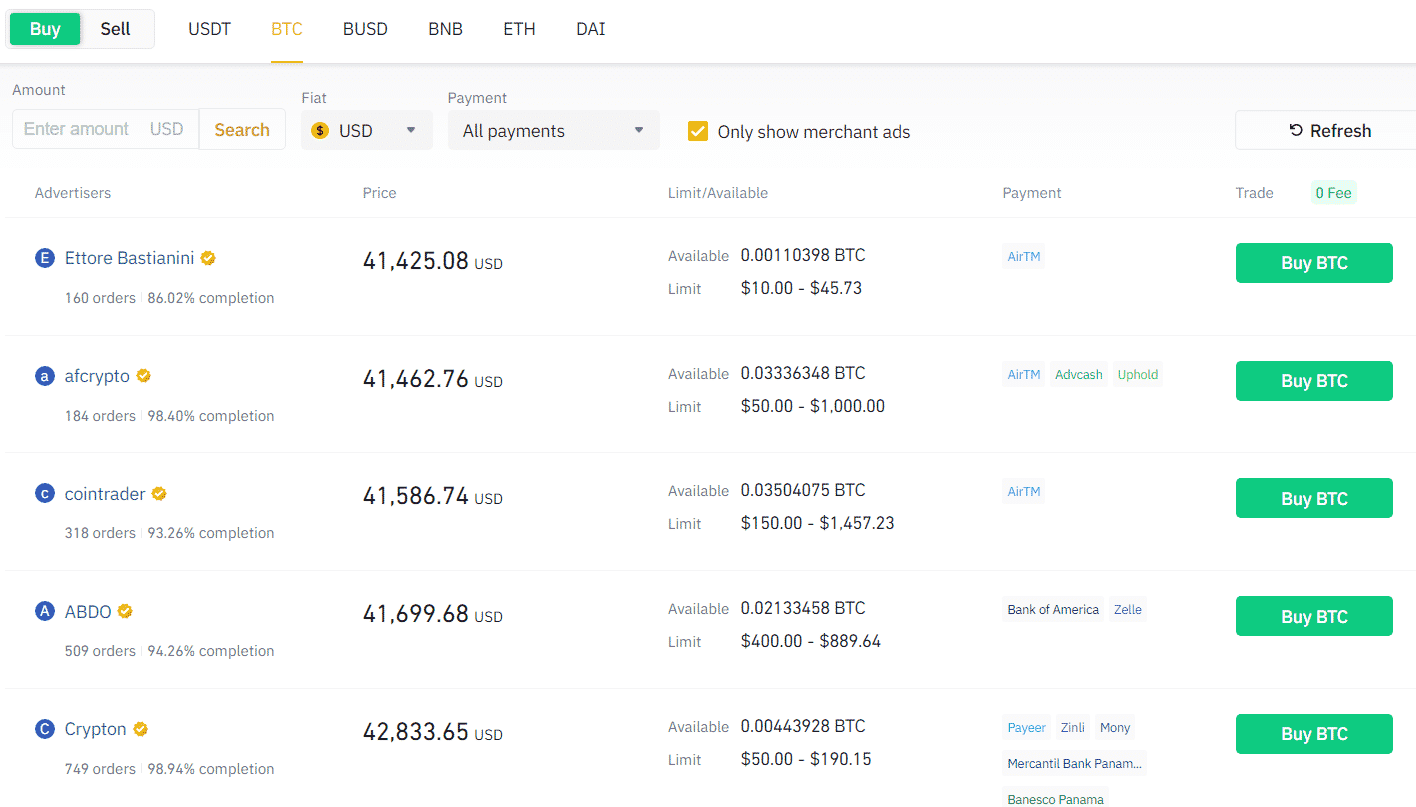
Task: Select the ETH tab
Action: (x=519, y=29)
